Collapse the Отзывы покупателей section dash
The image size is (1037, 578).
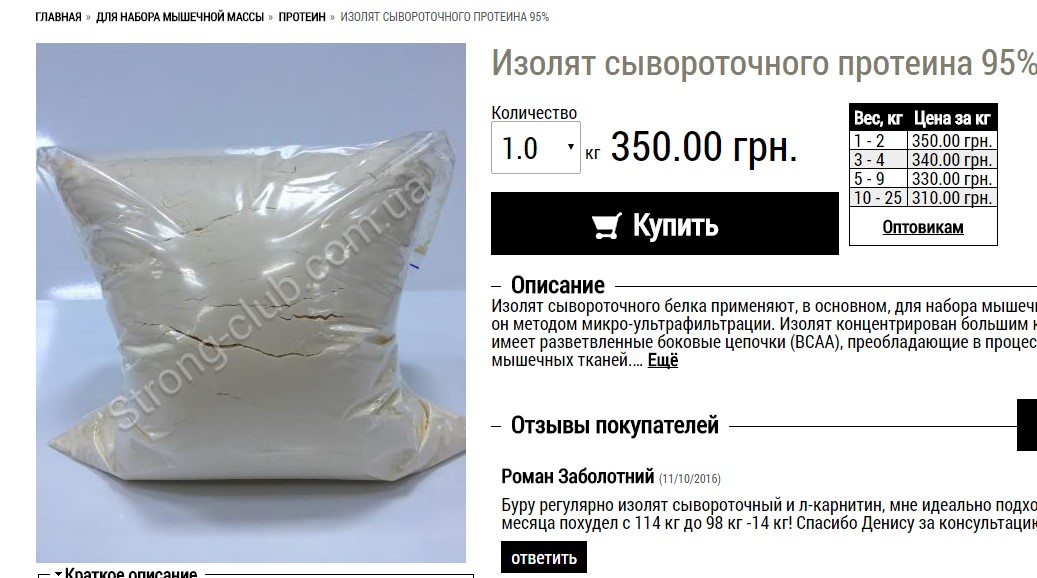[496, 427]
